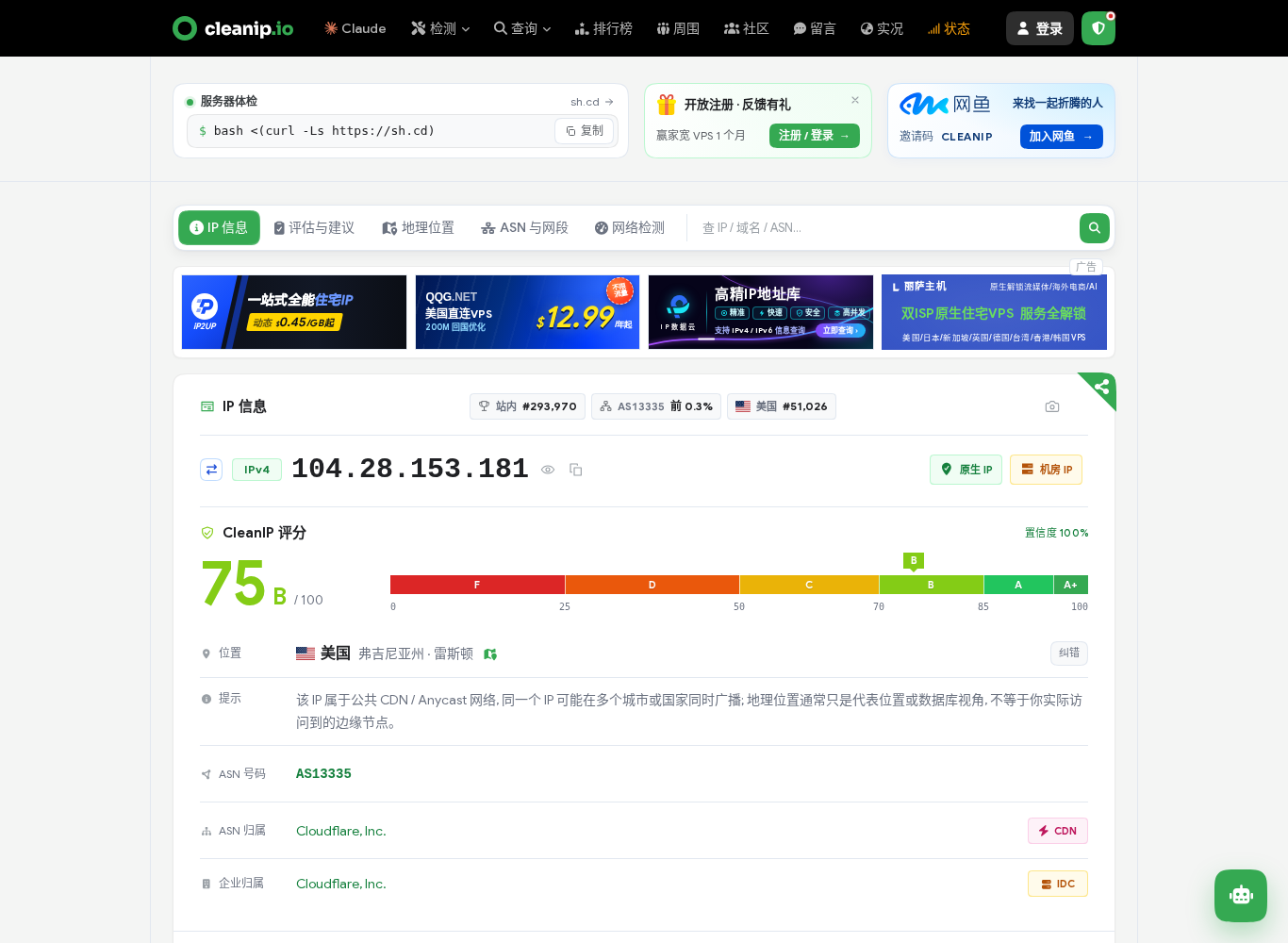Click the IPv4/IPv6 swap arrows icon
Image resolution: width=1288 pixels, height=943 pixels.
point(211,470)
